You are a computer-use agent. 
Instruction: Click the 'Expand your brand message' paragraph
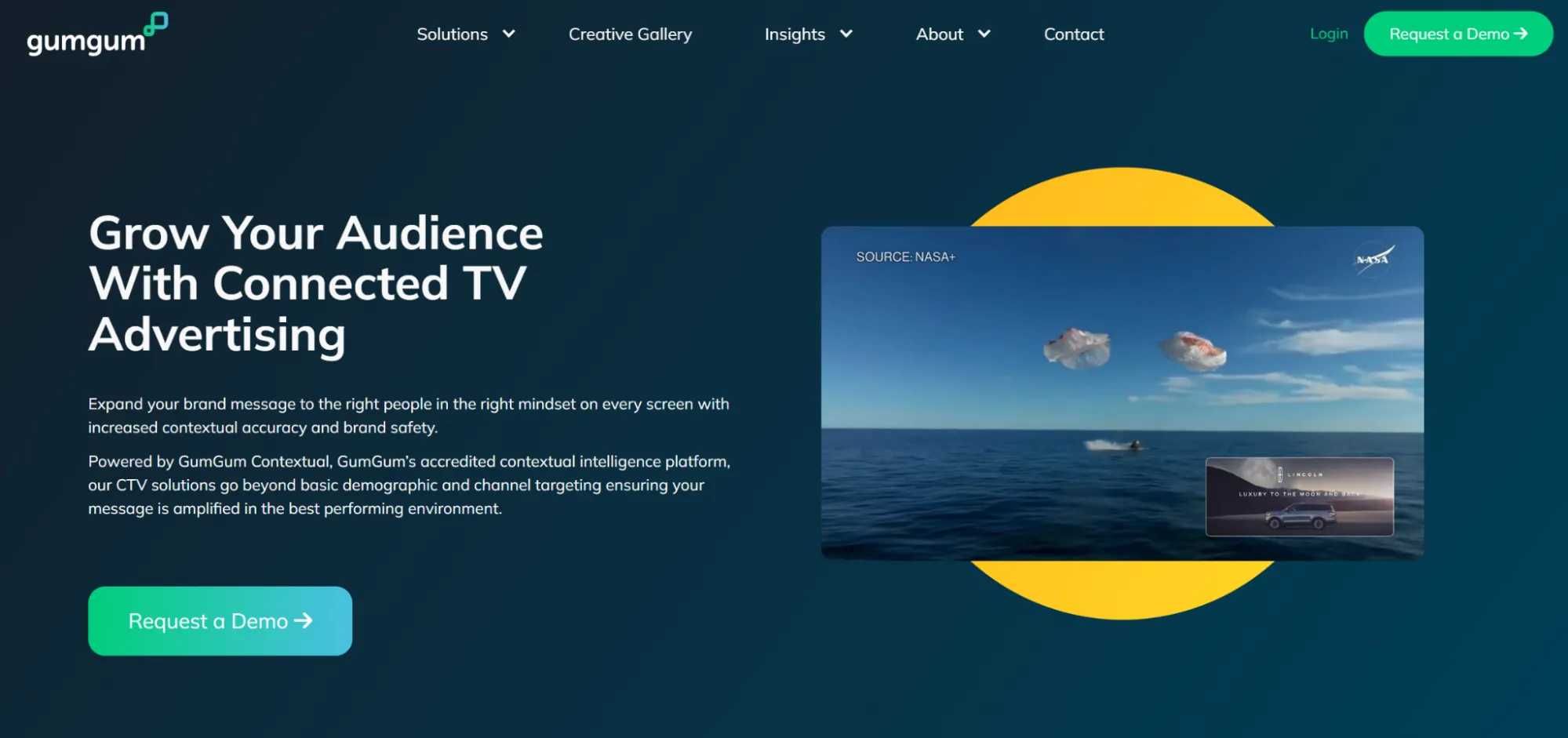tap(409, 416)
